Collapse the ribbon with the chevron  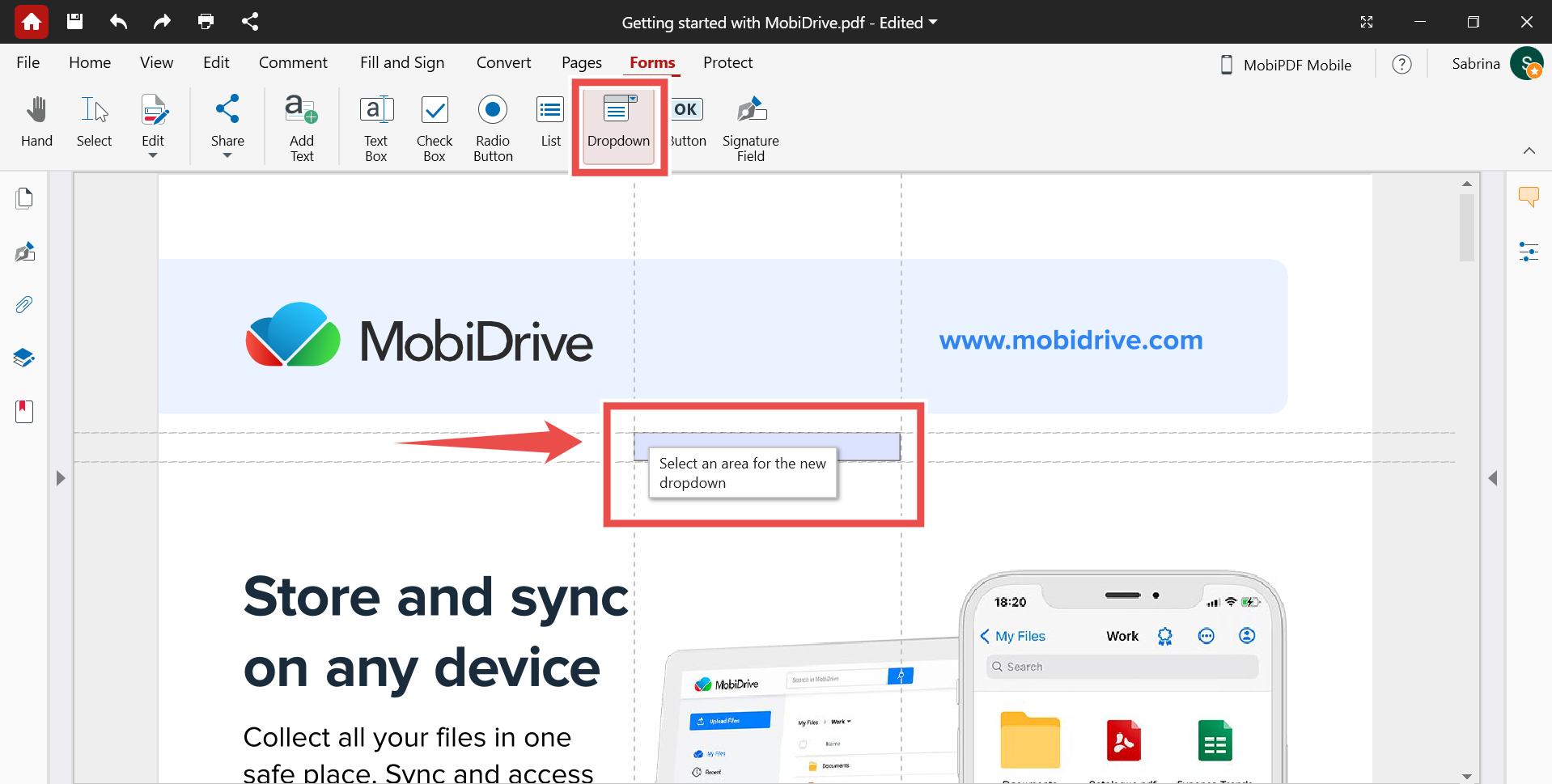[1529, 150]
